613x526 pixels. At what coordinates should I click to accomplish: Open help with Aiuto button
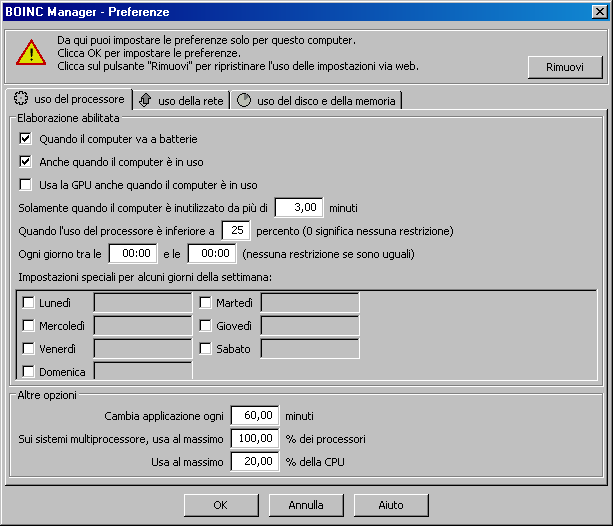(391, 505)
